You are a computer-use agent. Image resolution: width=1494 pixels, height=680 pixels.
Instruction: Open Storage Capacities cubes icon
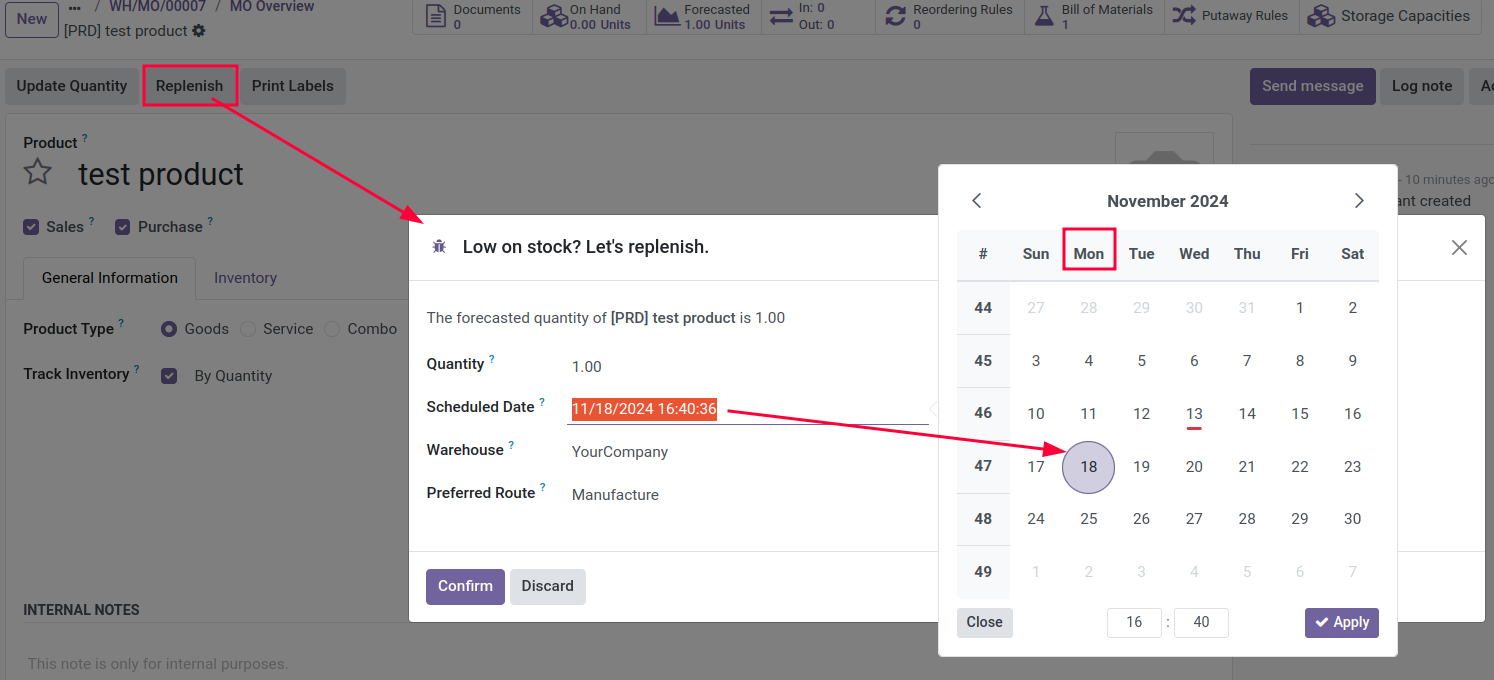tap(1322, 16)
